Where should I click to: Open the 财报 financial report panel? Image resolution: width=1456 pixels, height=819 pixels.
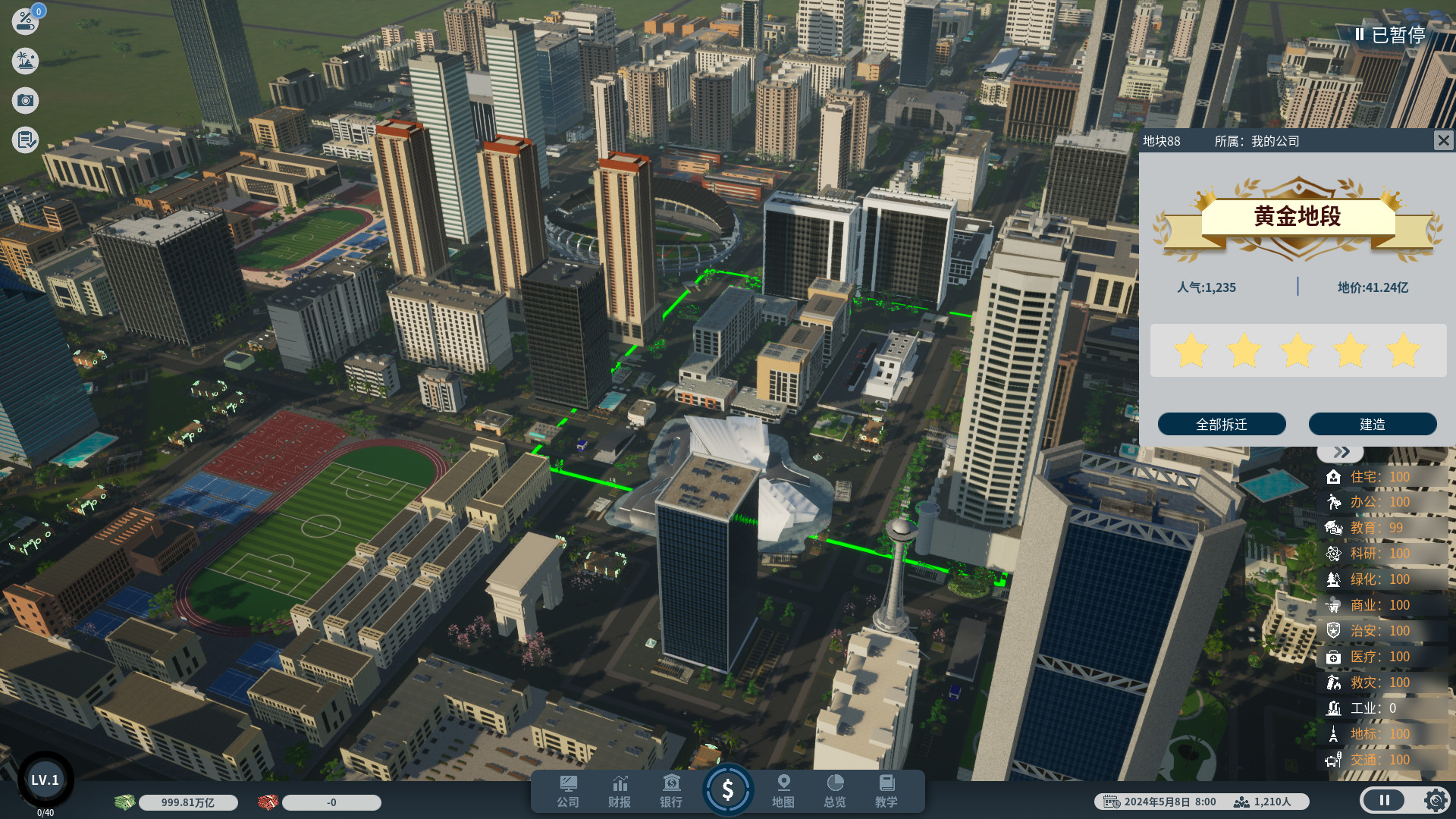coord(620,791)
